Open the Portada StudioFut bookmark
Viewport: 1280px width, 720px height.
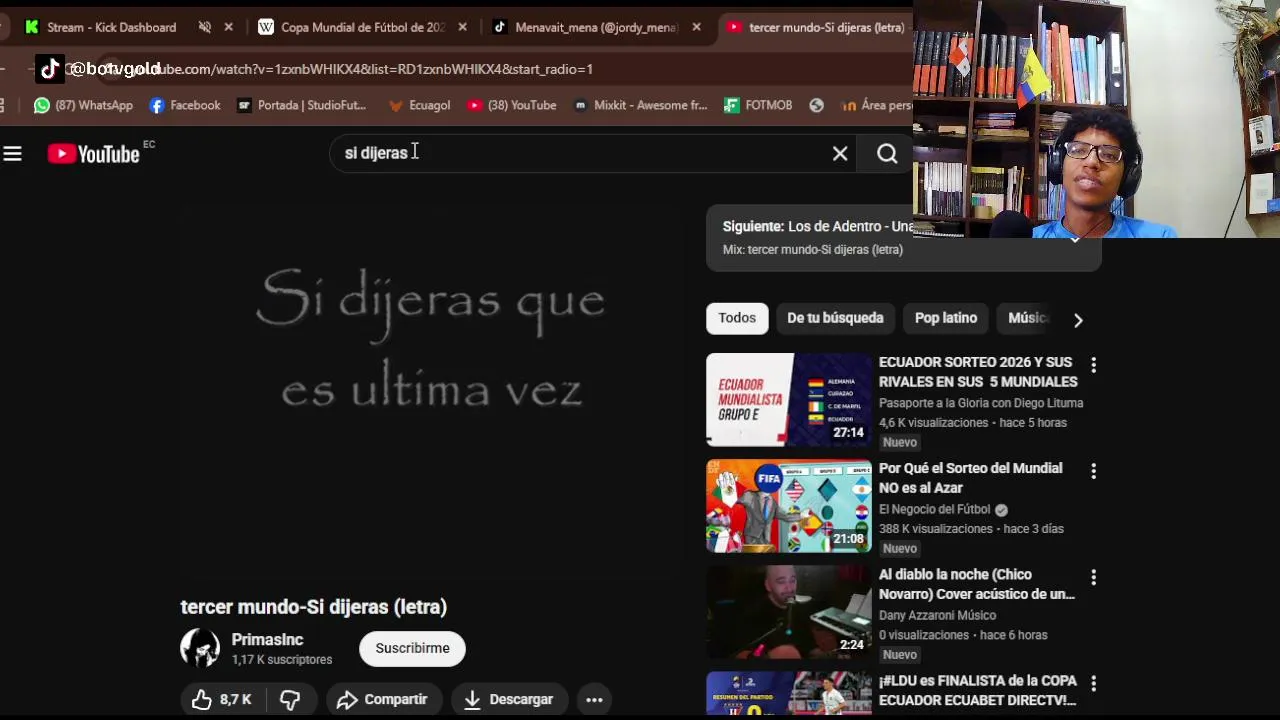[301, 105]
